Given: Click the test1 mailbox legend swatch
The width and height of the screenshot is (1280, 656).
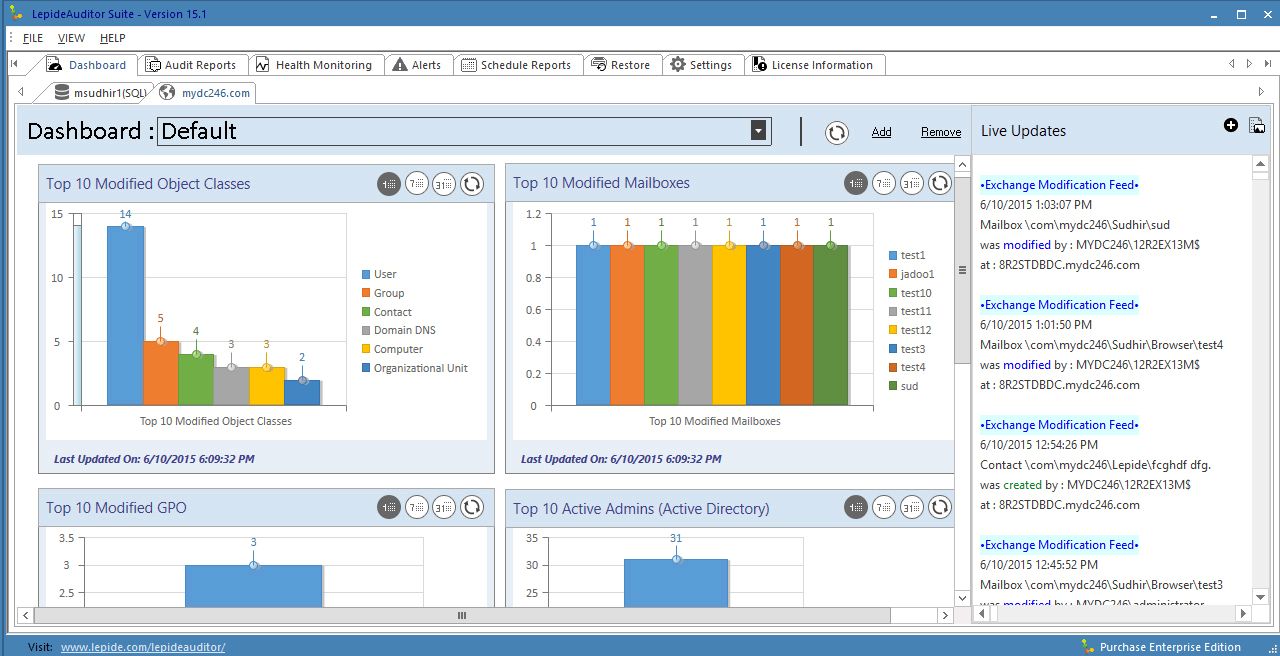Looking at the screenshot, I should pos(892,255).
